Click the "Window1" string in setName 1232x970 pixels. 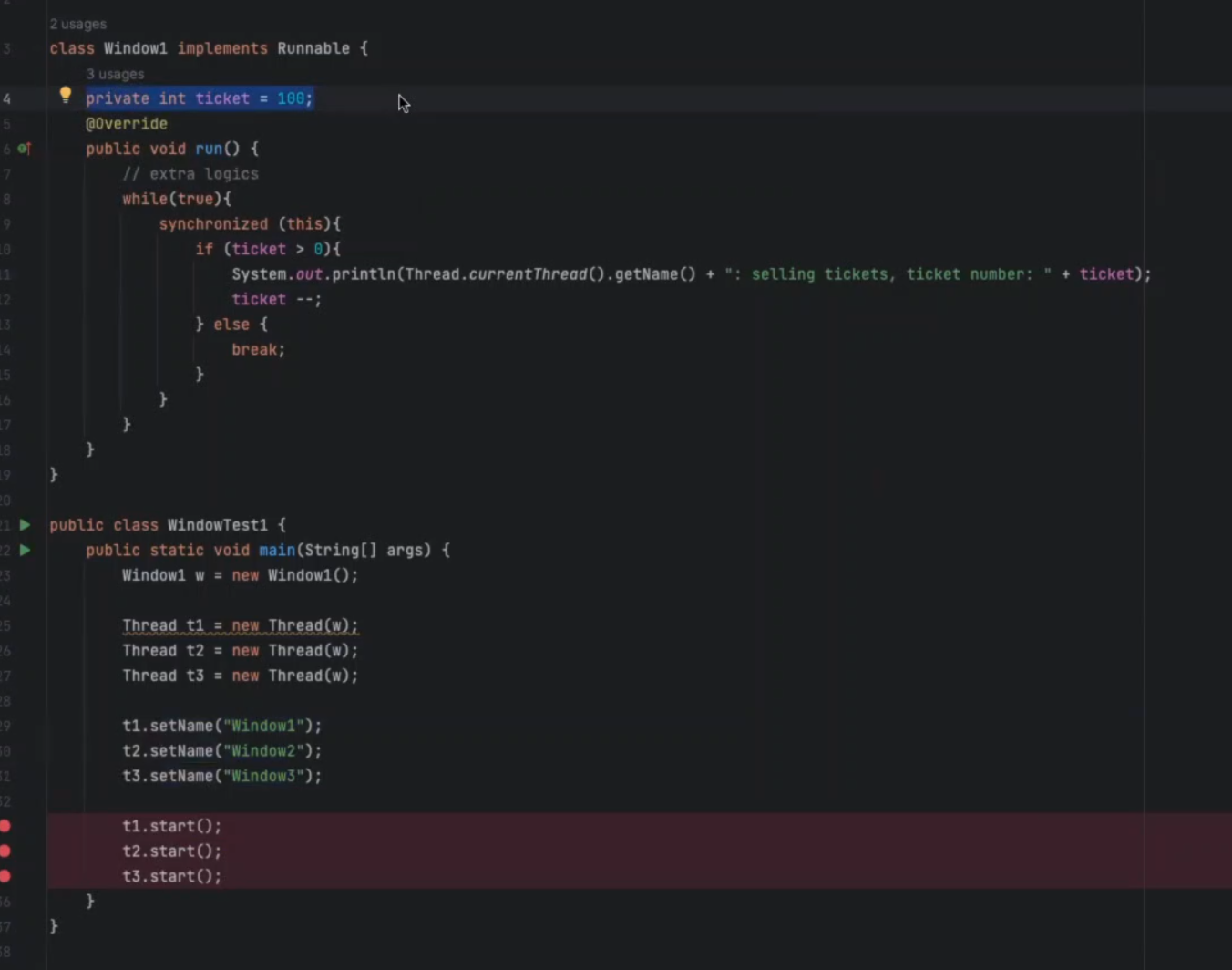click(263, 727)
